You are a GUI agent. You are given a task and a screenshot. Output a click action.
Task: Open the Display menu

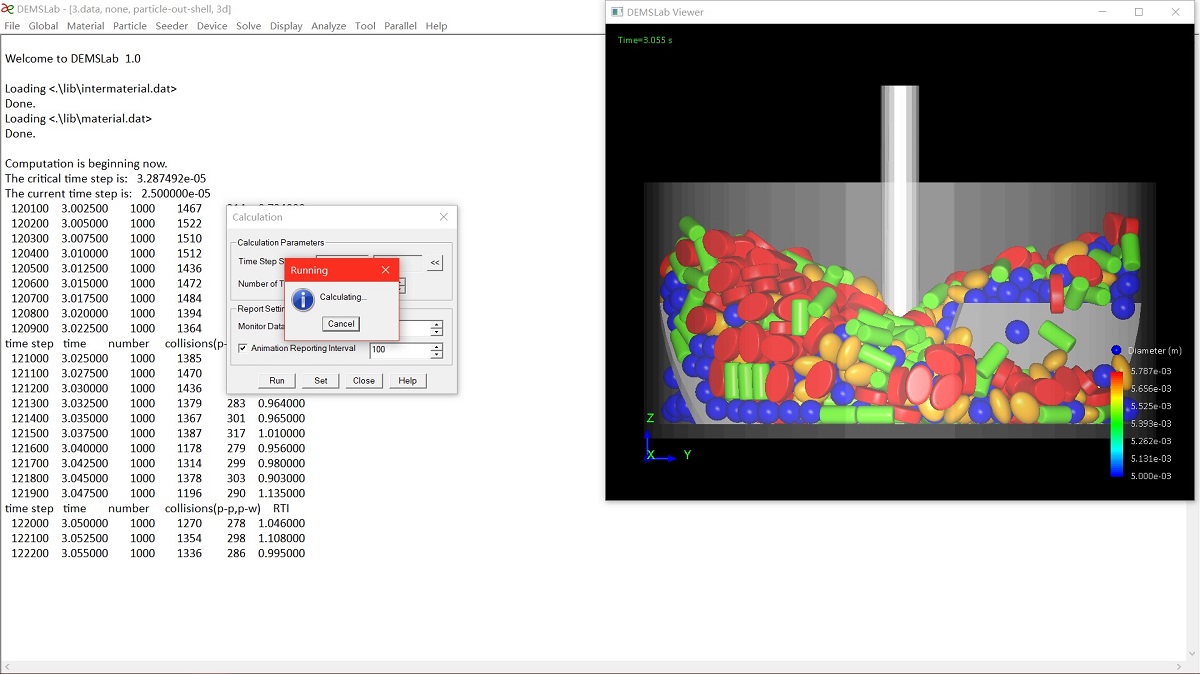click(286, 26)
